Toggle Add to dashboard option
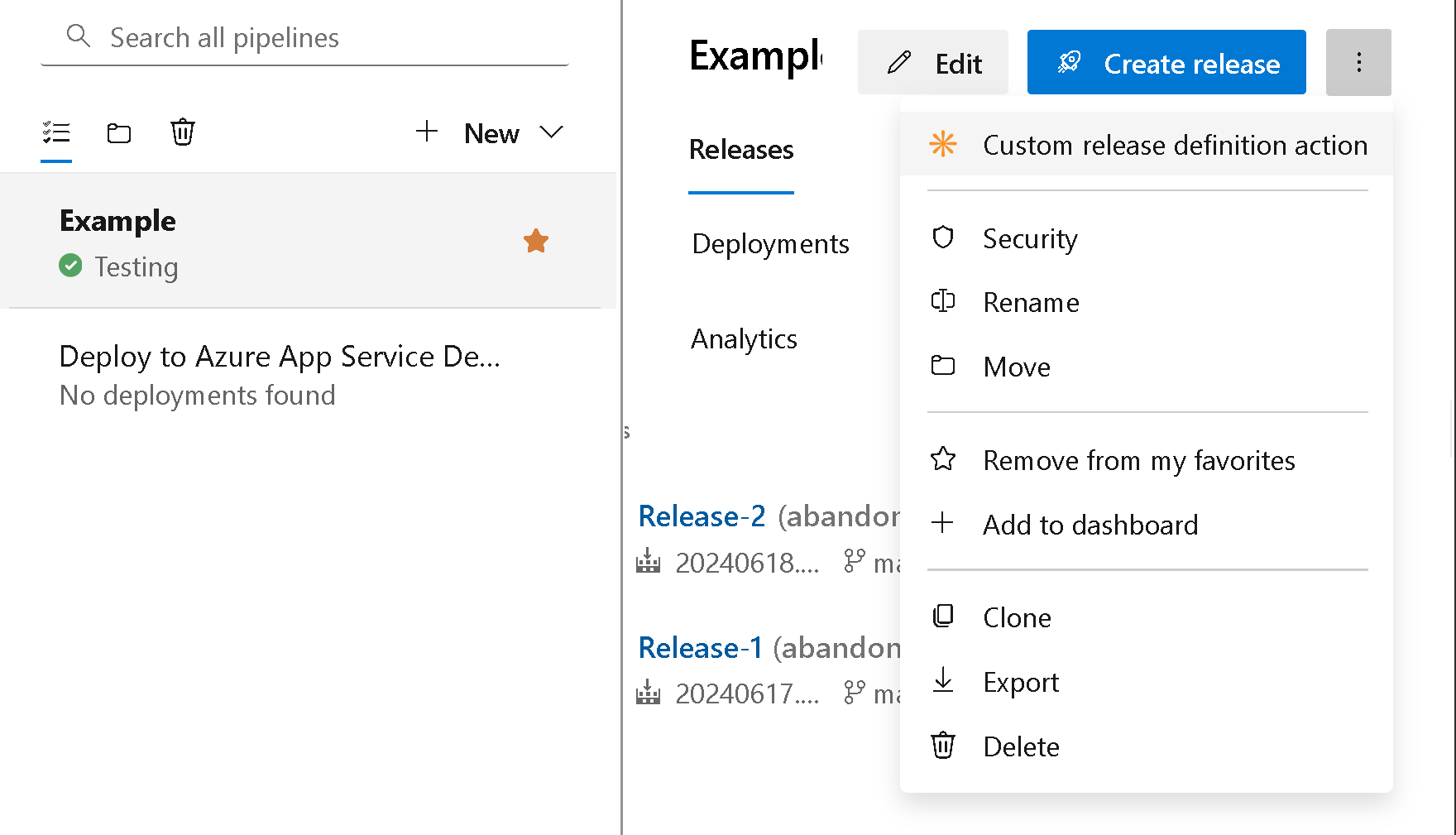1456x835 pixels. [1090, 525]
